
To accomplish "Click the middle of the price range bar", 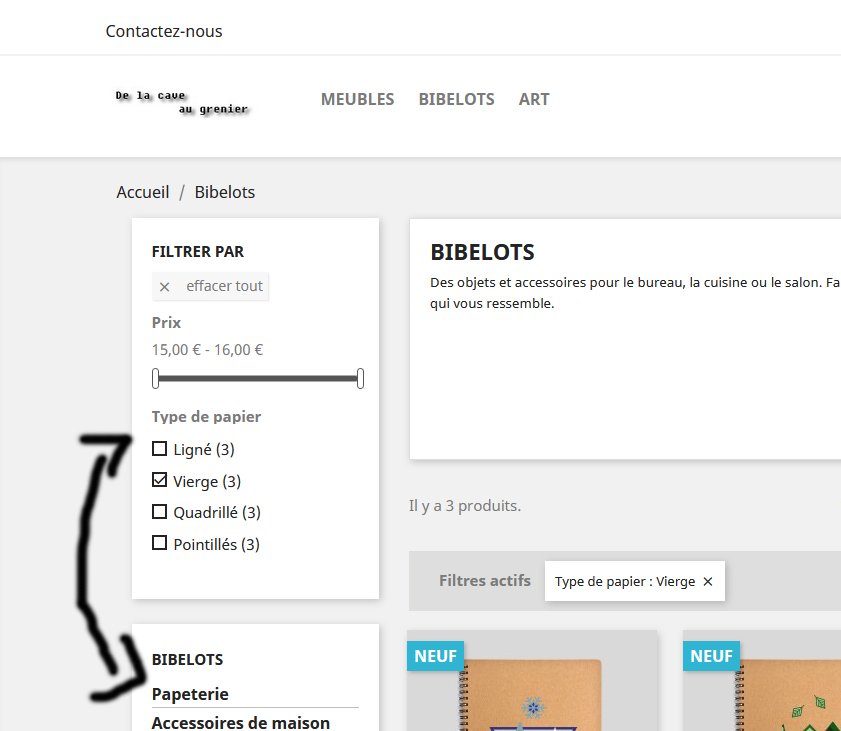I will 258,378.
